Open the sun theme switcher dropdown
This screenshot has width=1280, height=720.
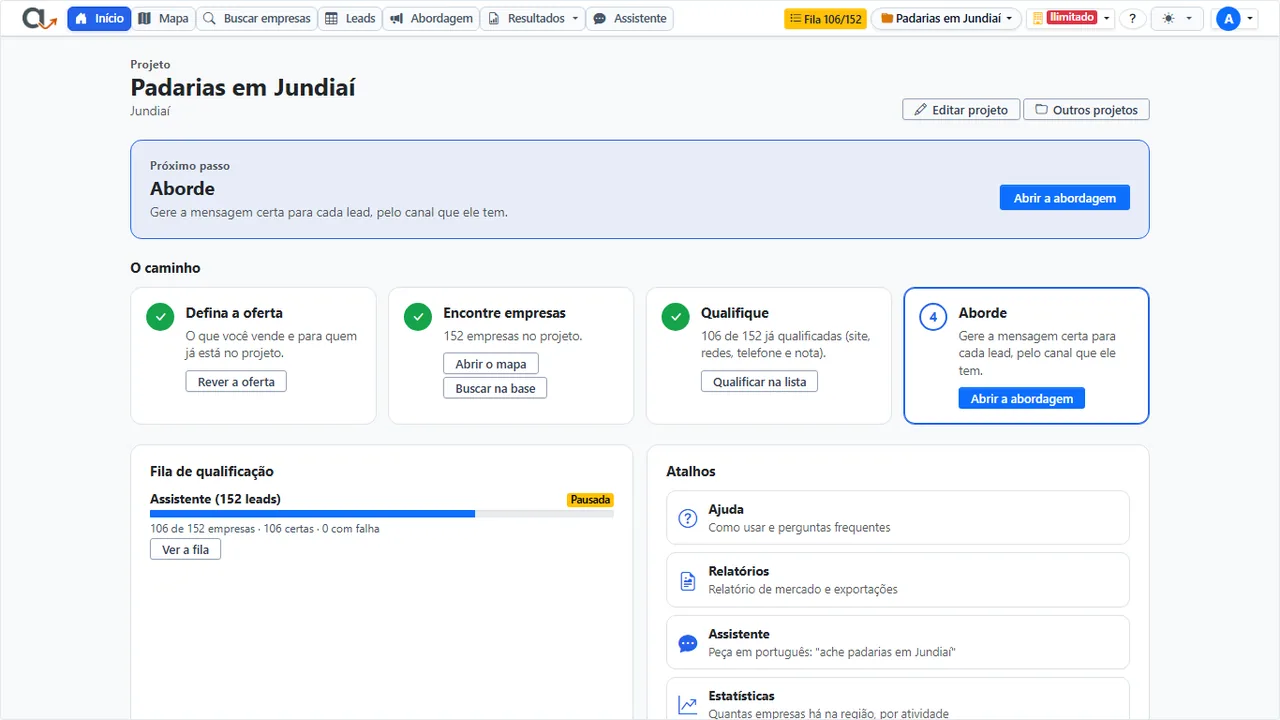coord(1176,19)
